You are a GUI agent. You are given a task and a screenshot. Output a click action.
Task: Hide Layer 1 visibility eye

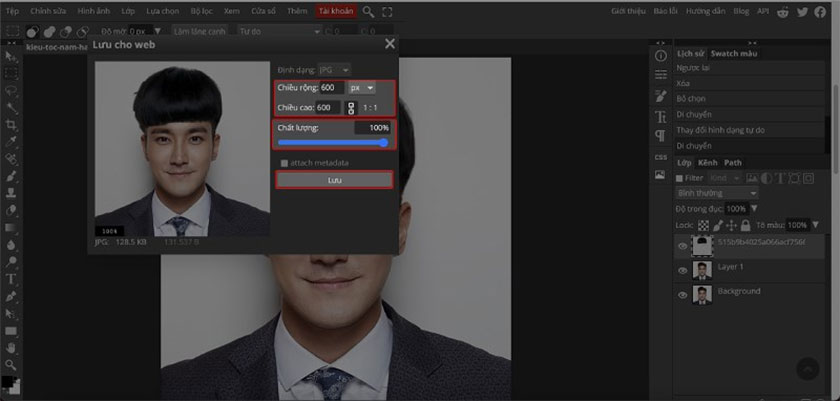pos(682,271)
